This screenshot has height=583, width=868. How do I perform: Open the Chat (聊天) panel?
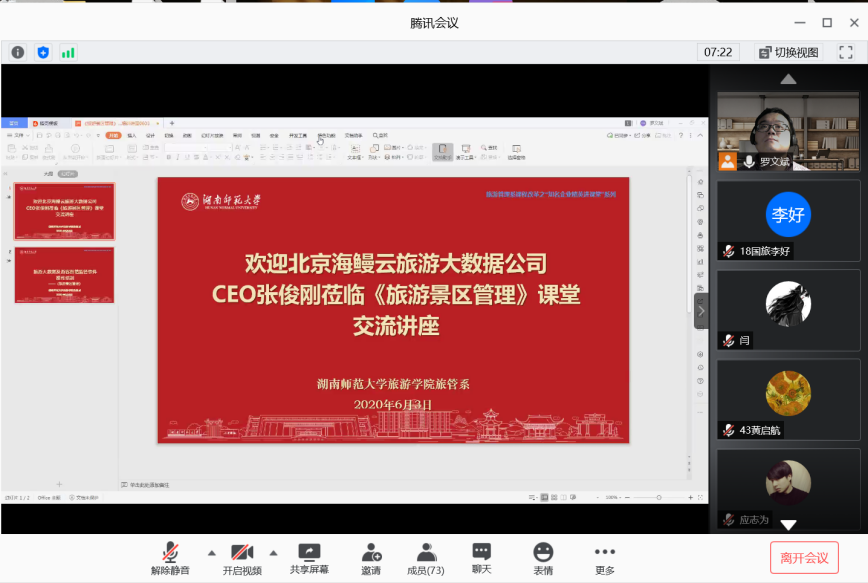click(482, 558)
